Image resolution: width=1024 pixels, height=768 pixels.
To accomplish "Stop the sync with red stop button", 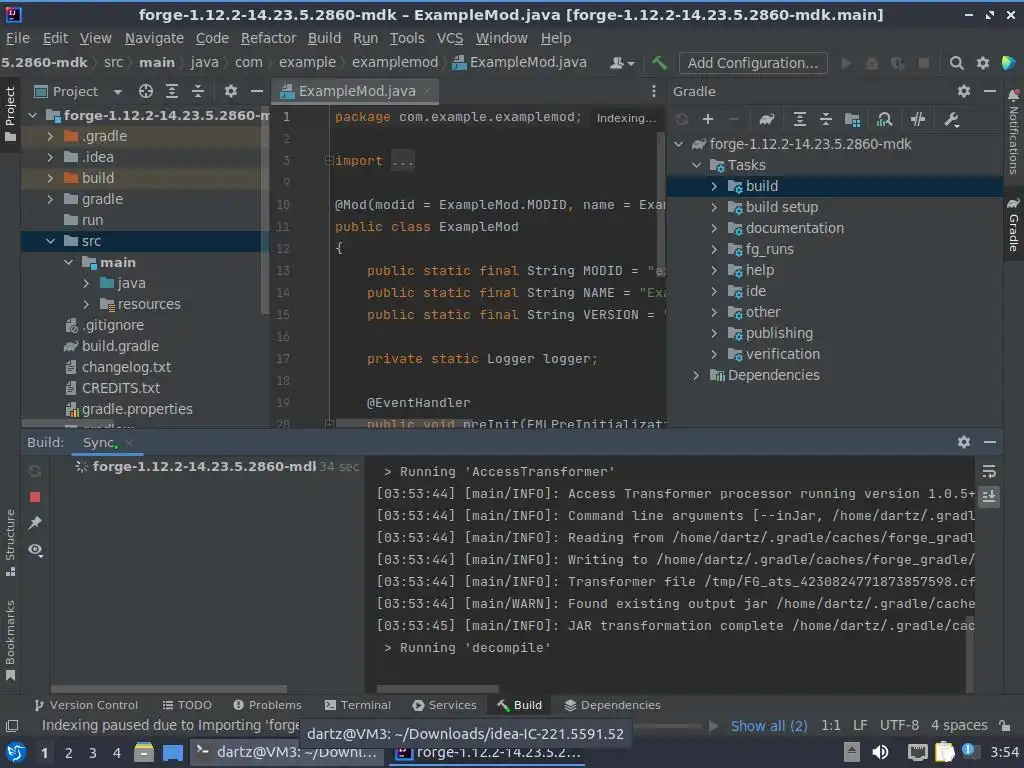I will [x=35, y=498].
